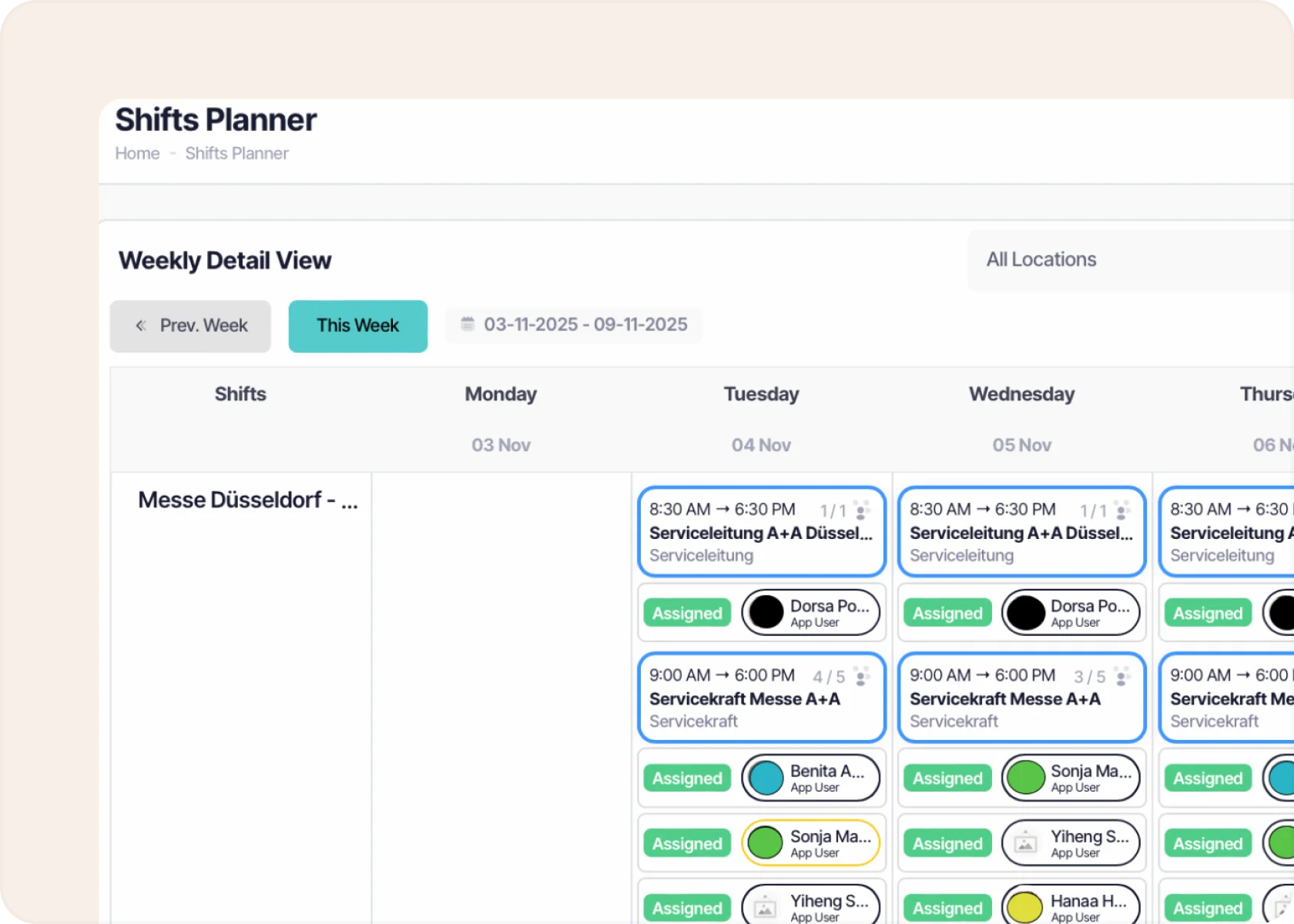Open Tuesday's Servicekraft Messe A+A shift card
Screen dimensions: 1294x924
coord(762,698)
